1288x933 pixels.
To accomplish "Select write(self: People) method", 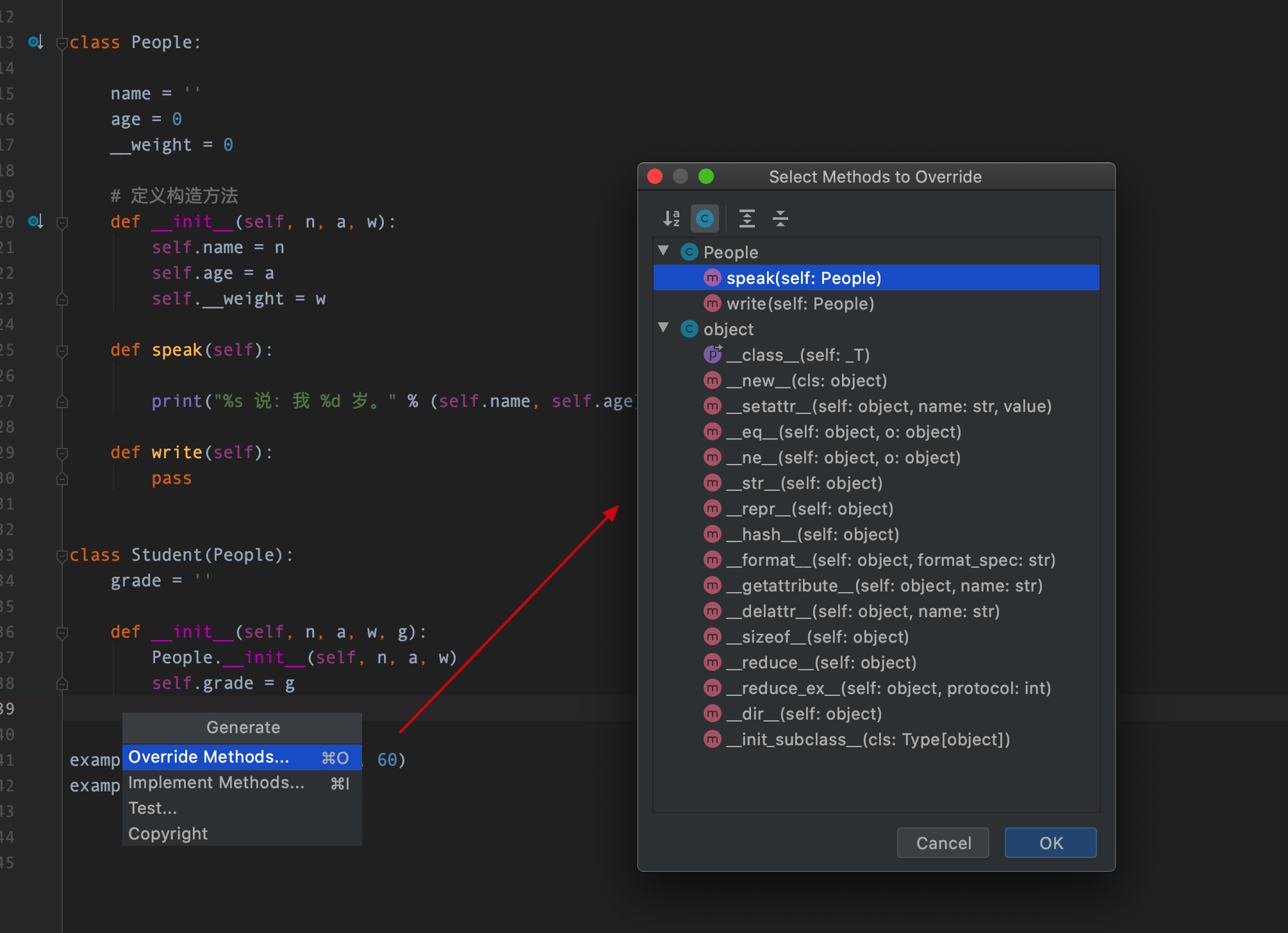I will (876, 303).
